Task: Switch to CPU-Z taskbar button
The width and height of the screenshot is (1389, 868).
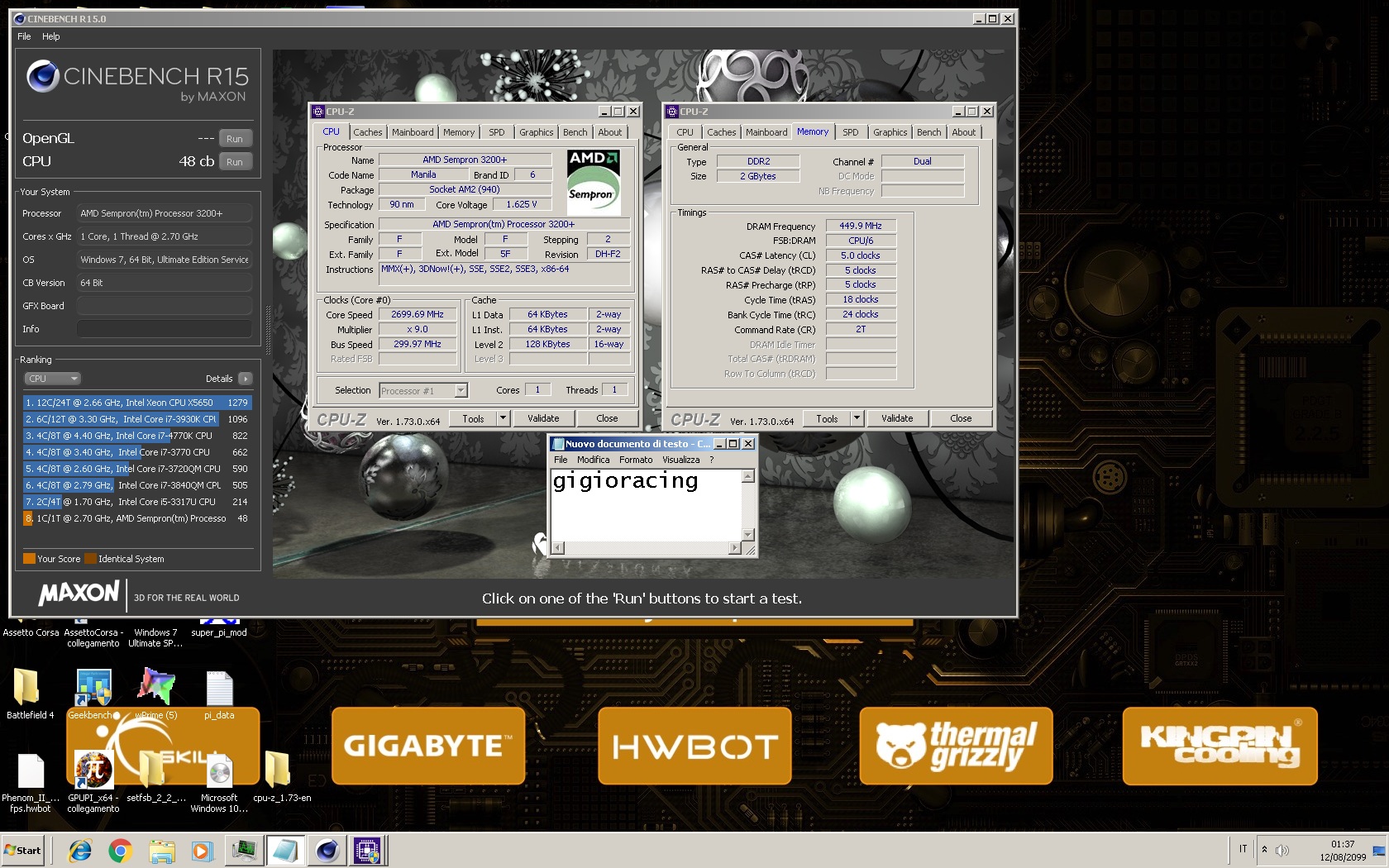Action: pyautogui.click(x=367, y=851)
